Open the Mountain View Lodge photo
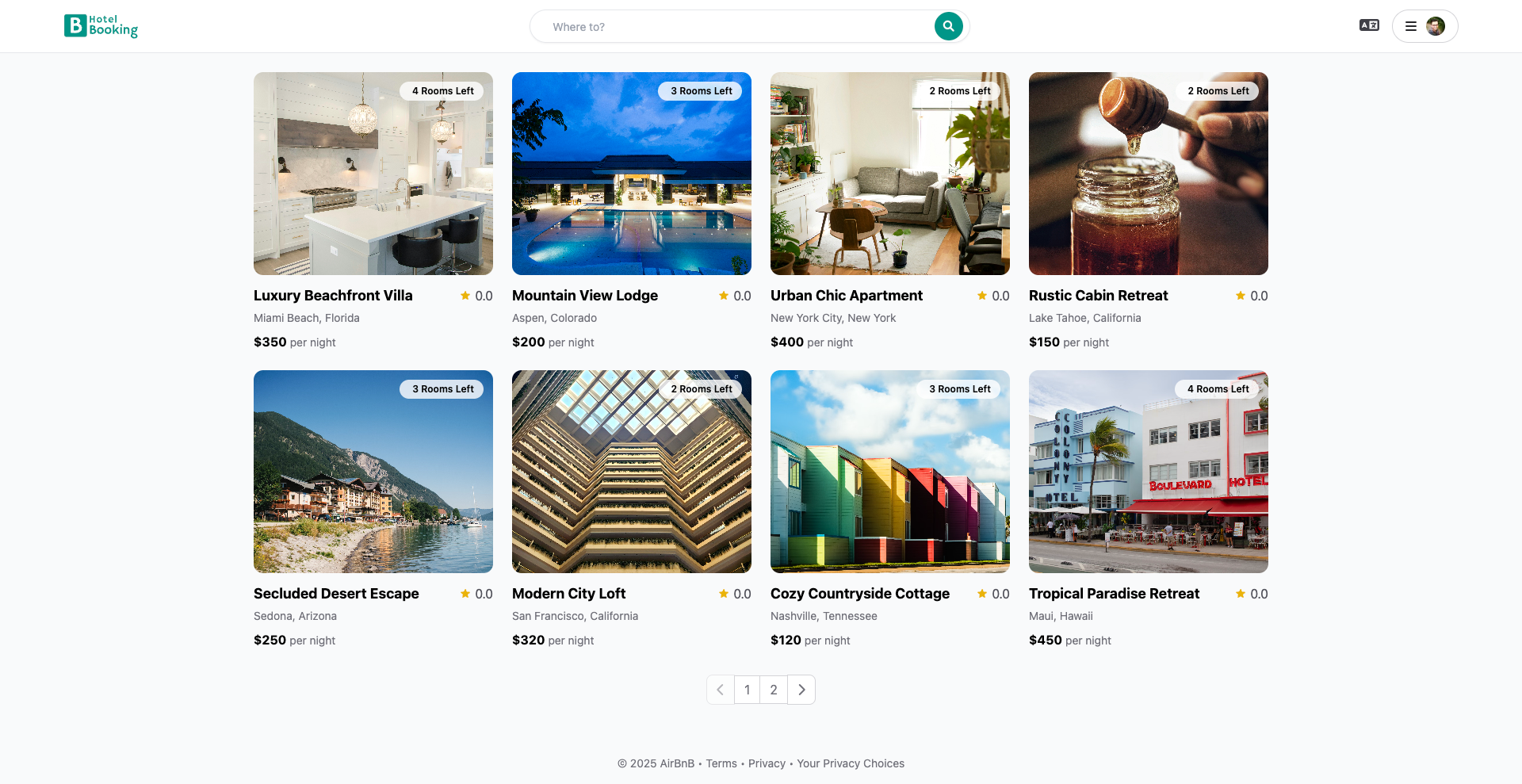 632,174
